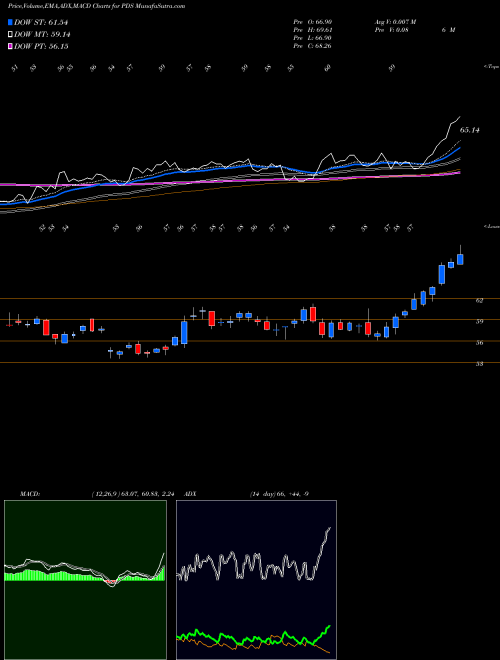
Task: Click the 'Pre H: 69.61' high value
Action: coord(313,30)
